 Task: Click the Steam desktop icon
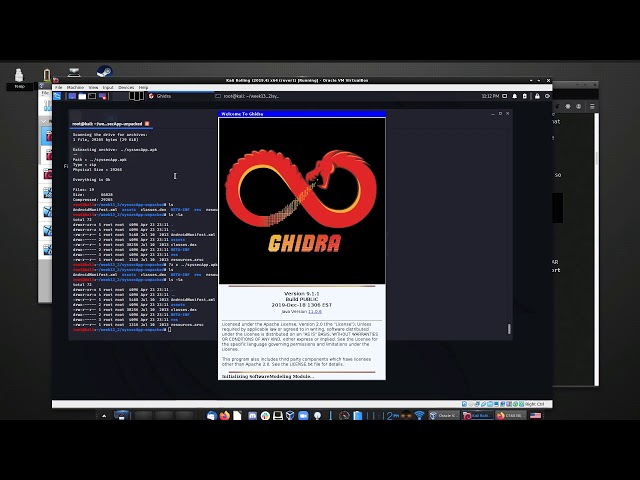pos(104,72)
